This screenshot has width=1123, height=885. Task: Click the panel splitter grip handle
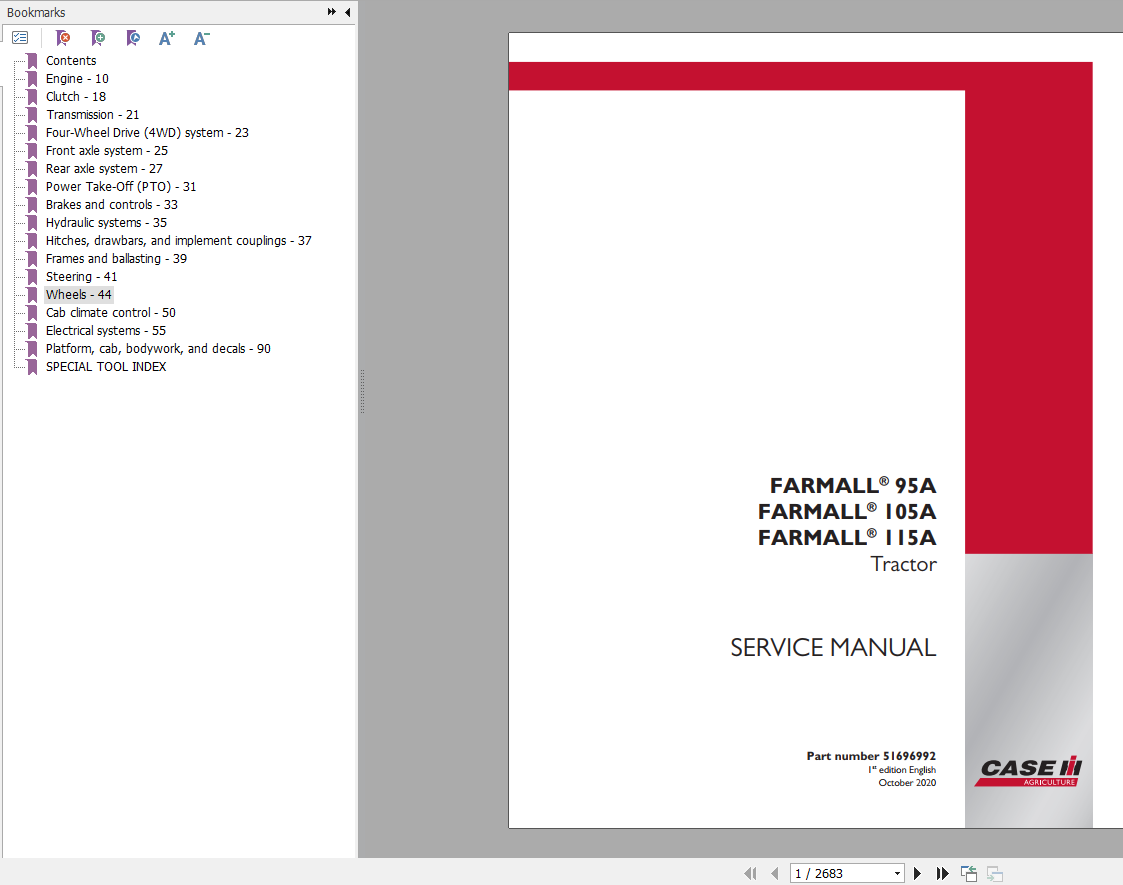(x=362, y=392)
